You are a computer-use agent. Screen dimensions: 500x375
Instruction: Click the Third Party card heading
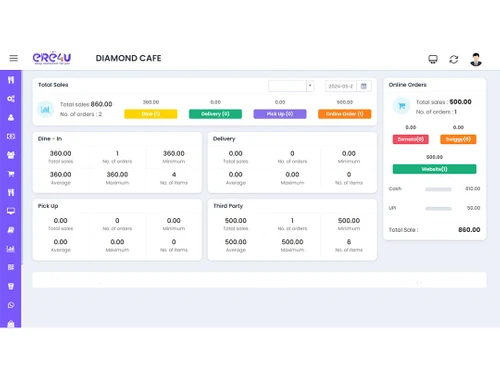coord(228,206)
